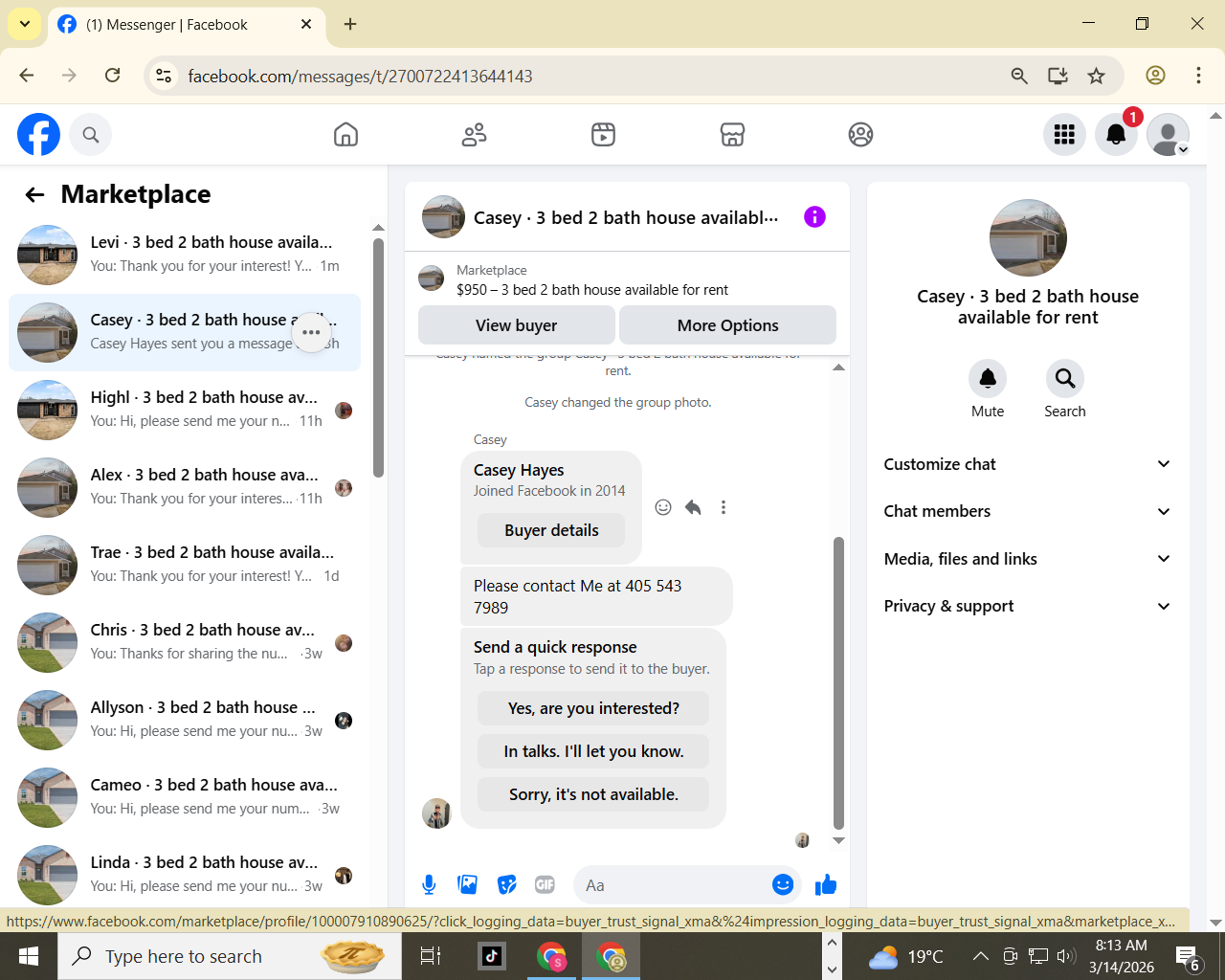Screen dimensions: 1225x980
Task: Open emoji picker in message box
Action: (x=783, y=885)
